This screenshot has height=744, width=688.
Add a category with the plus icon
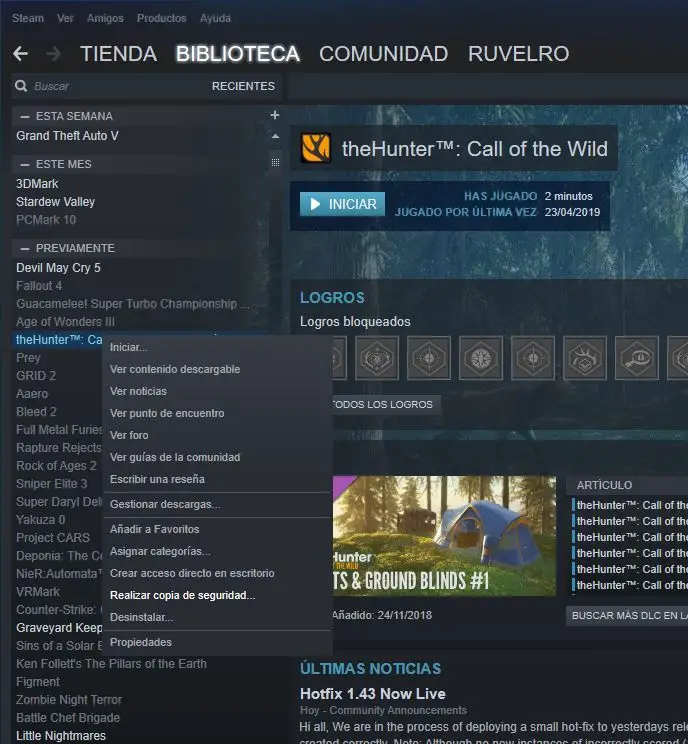tap(275, 115)
